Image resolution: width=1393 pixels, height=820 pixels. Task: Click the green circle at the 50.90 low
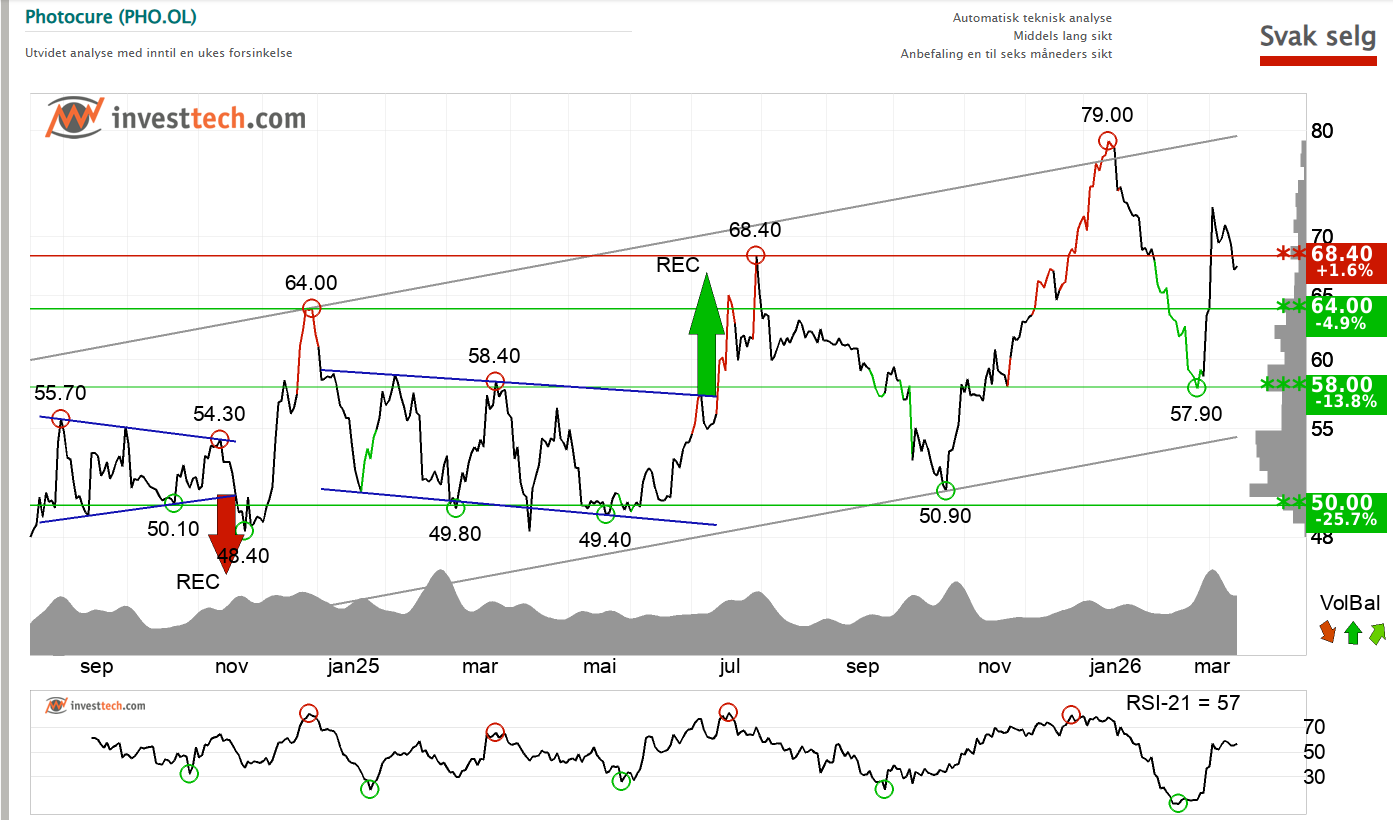pyautogui.click(x=945, y=490)
